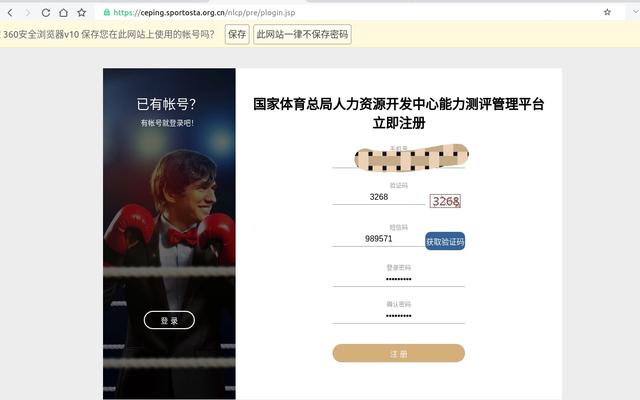
Task: Focus the captcha field containing 3268
Action: [379, 197]
